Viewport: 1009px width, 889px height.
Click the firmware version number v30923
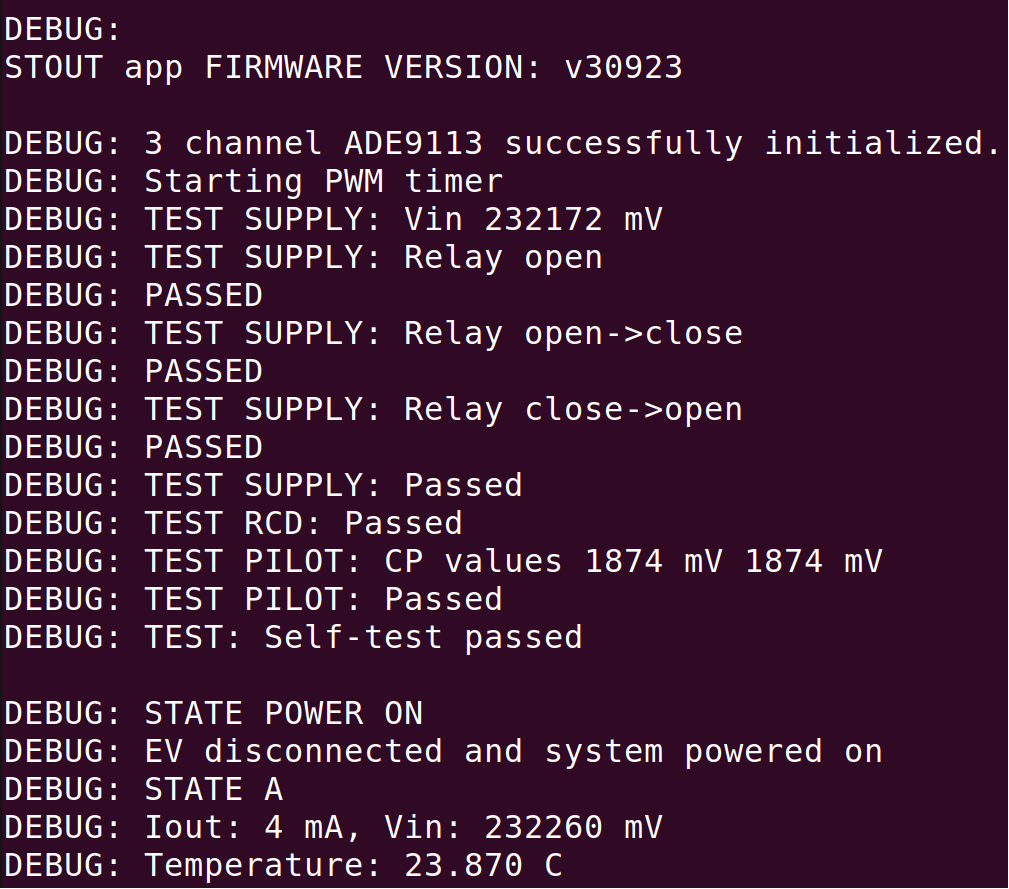(x=623, y=67)
